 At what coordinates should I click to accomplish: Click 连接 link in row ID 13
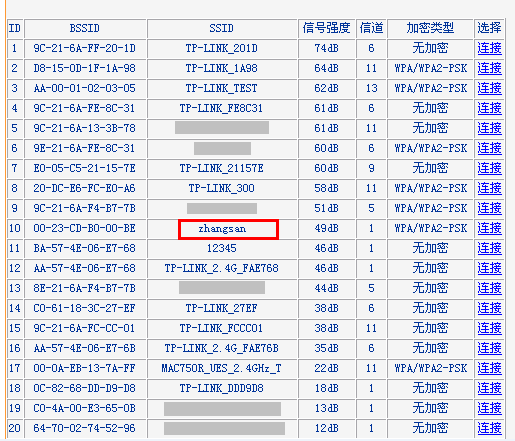[489, 288]
